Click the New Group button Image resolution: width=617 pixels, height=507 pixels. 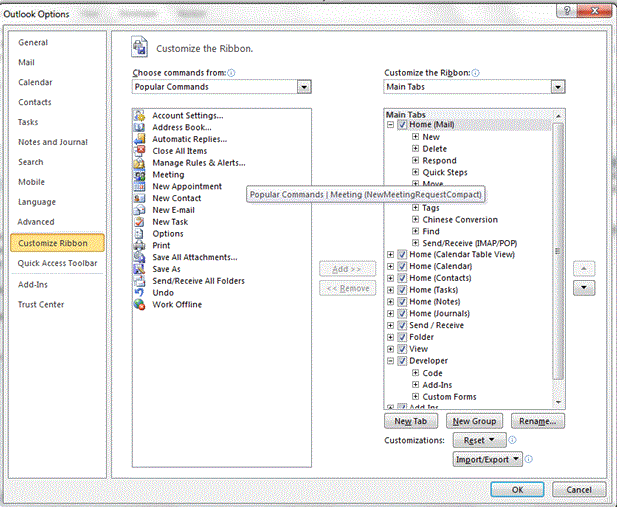click(x=474, y=421)
